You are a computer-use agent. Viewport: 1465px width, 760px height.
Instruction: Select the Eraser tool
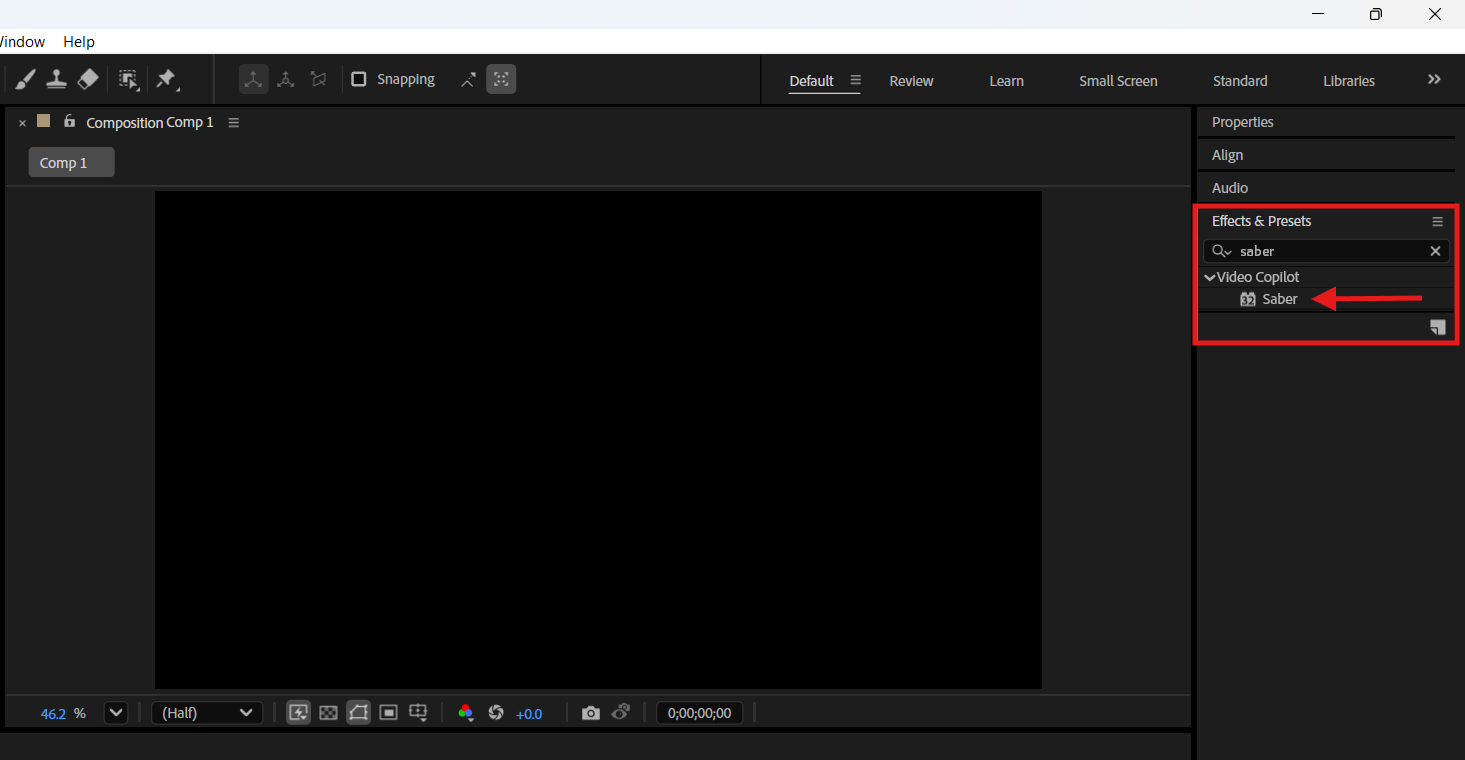click(x=88, y=79)
